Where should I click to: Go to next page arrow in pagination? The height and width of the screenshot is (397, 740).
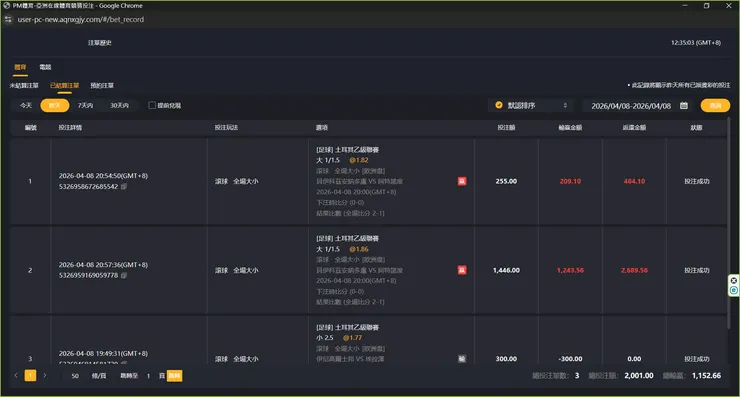(45, 376)
